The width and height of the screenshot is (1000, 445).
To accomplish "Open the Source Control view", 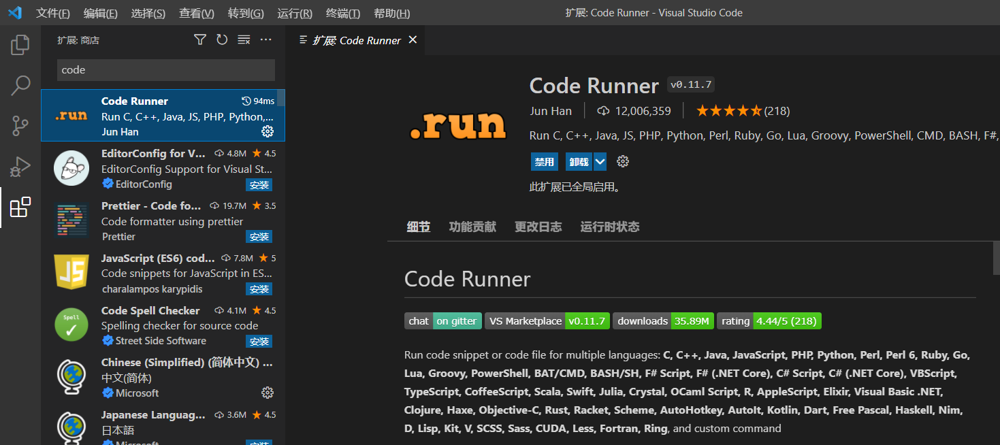I will coord(20,126).
